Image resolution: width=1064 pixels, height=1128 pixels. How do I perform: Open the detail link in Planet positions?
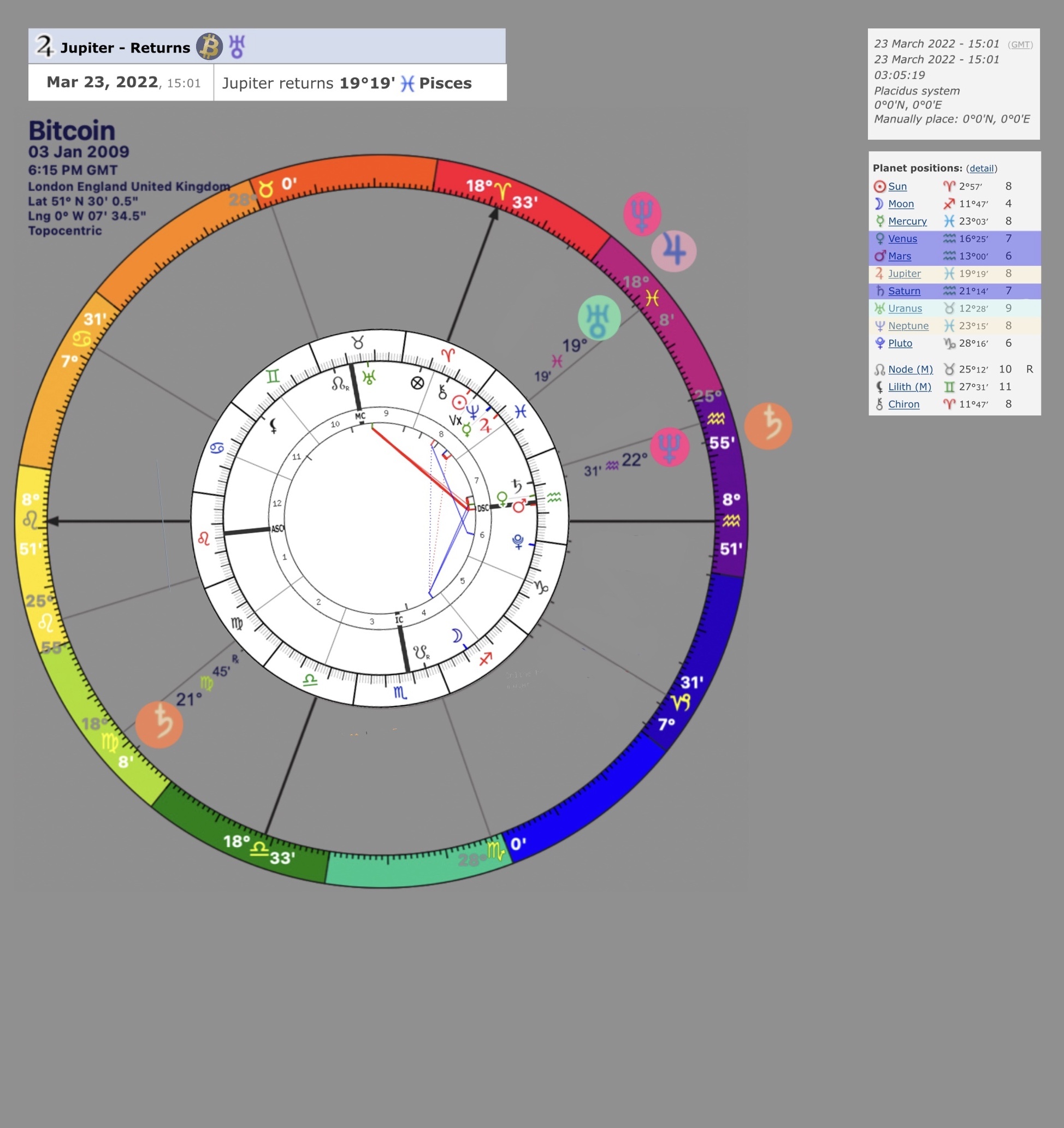click(982, 169)
